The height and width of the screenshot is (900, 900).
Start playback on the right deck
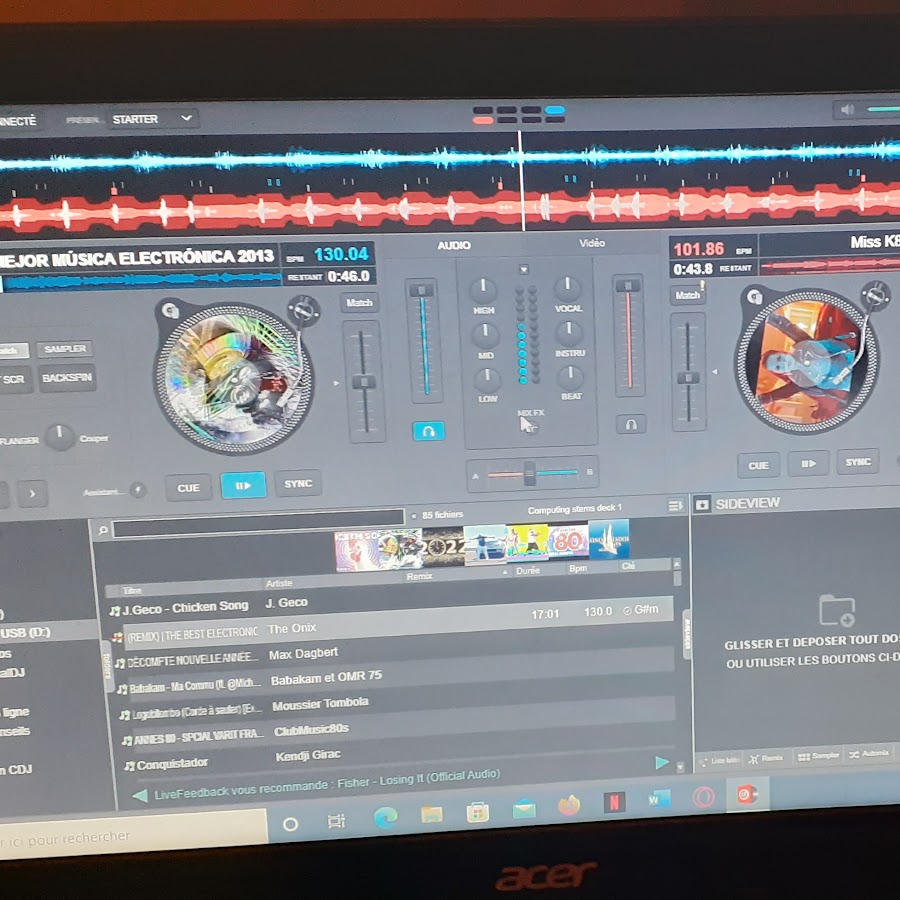[808, 463]
